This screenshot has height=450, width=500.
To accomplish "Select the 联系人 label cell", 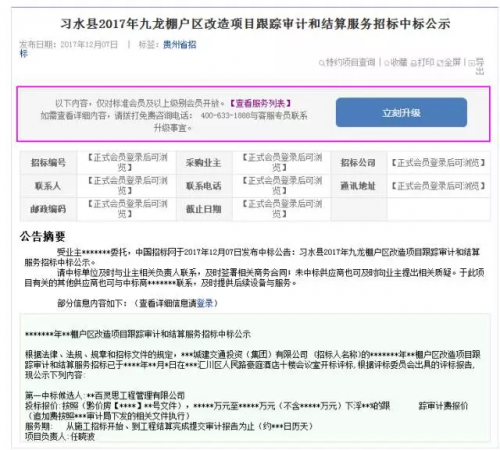I will click(x=48, y=186).
